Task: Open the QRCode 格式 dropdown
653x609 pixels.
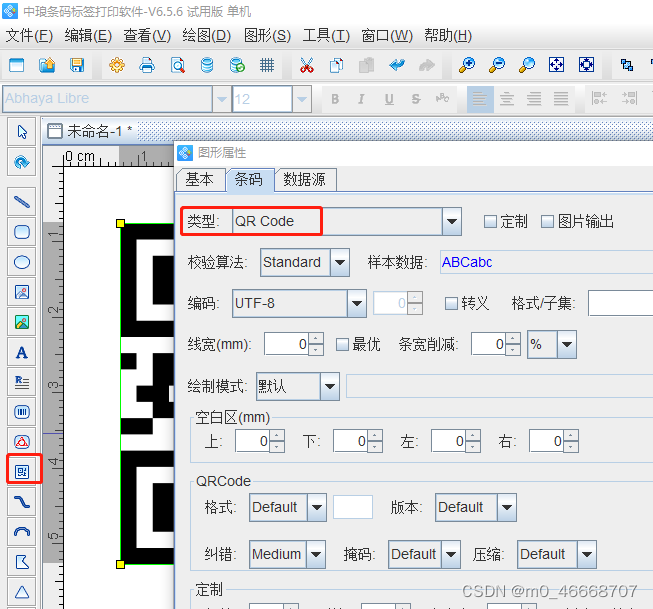Action: (x=317, y=507)
